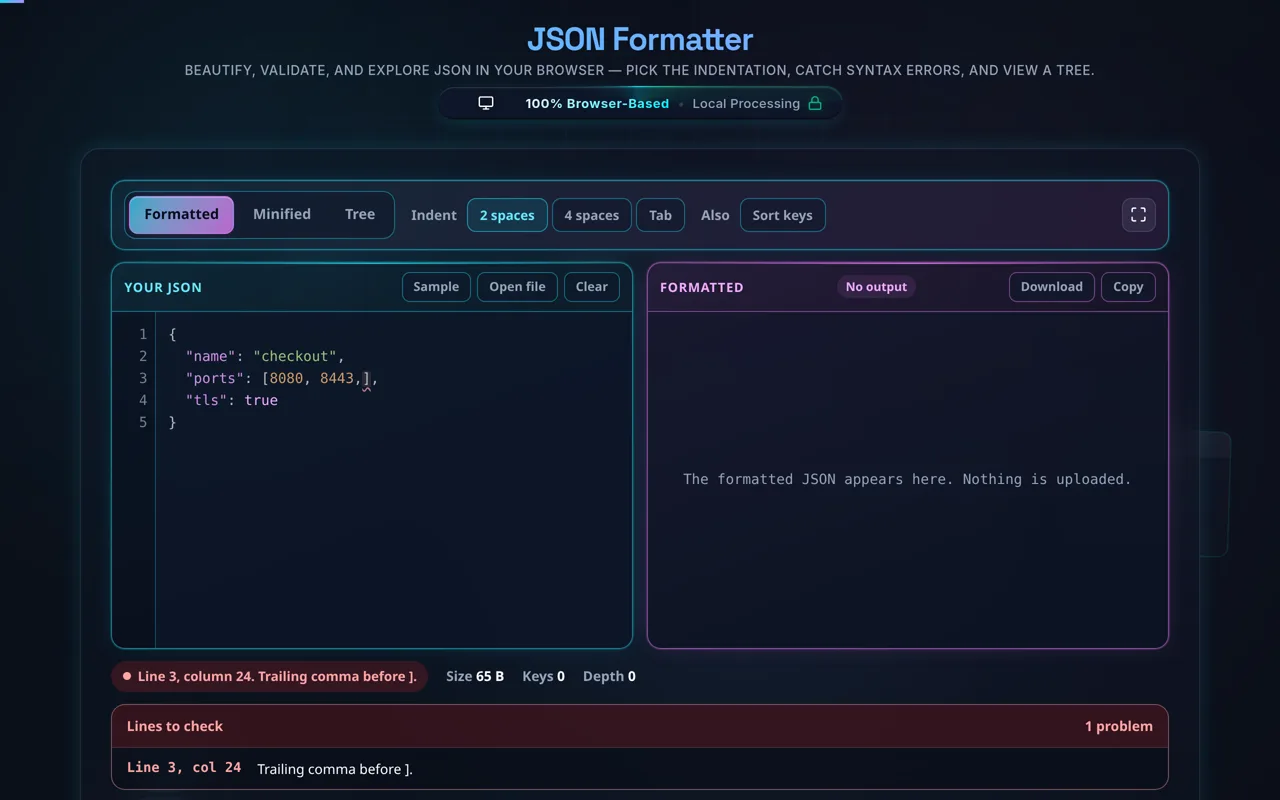Switch to the Formatted view tab

181,215
